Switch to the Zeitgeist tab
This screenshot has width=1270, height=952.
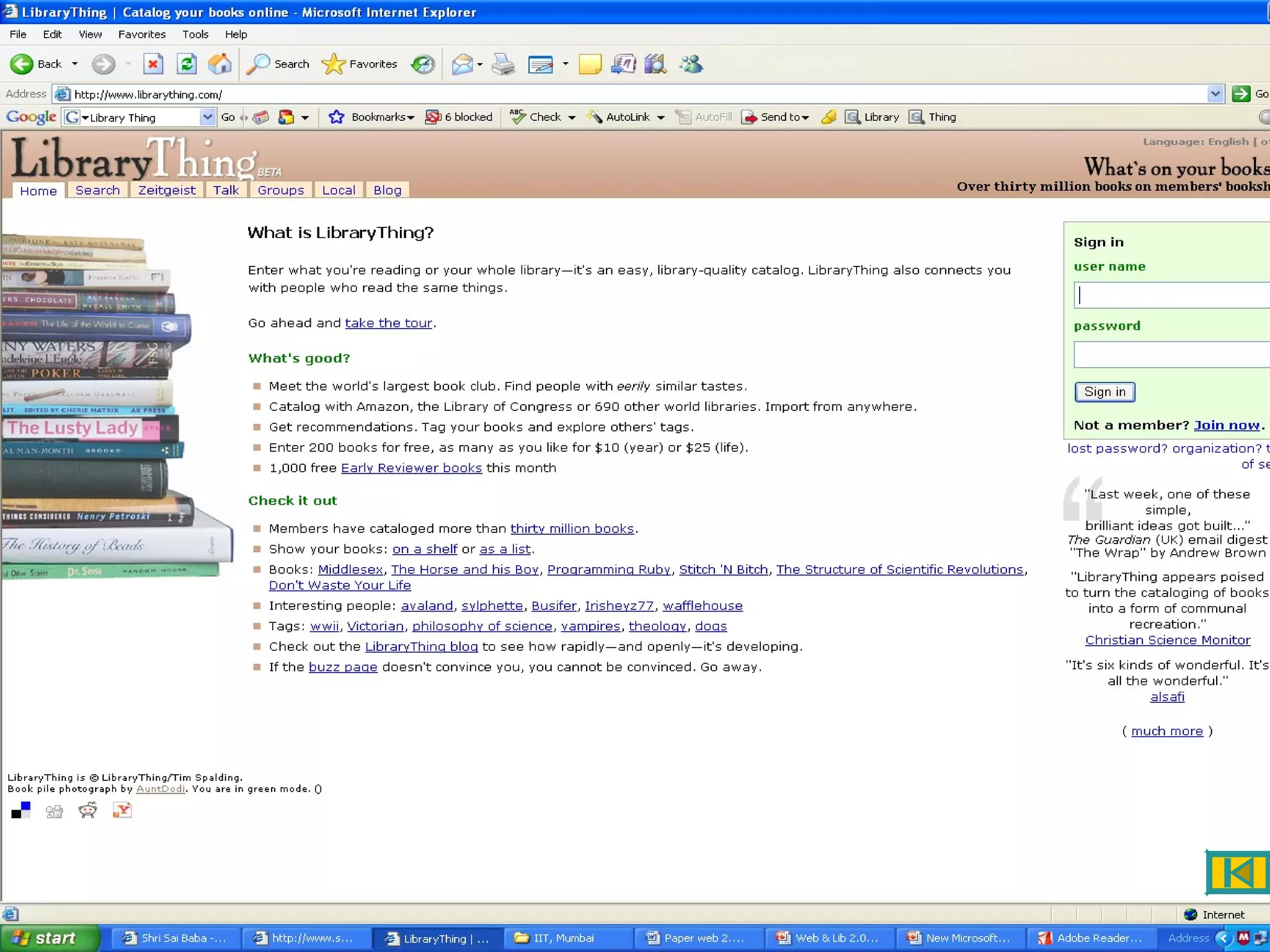point(166,190)
